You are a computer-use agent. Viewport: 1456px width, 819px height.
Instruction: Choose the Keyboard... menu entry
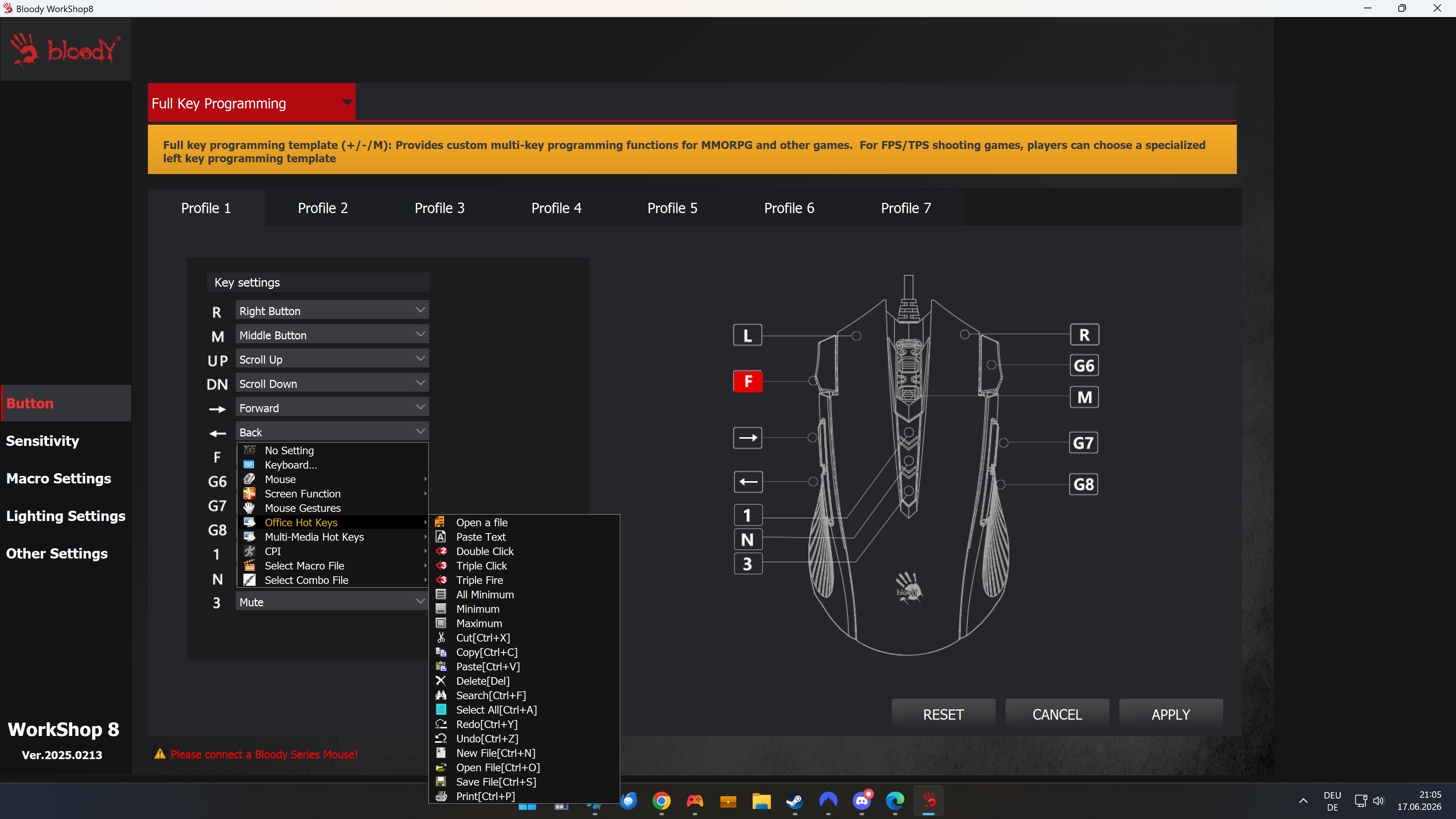click(x=333, y=464)
